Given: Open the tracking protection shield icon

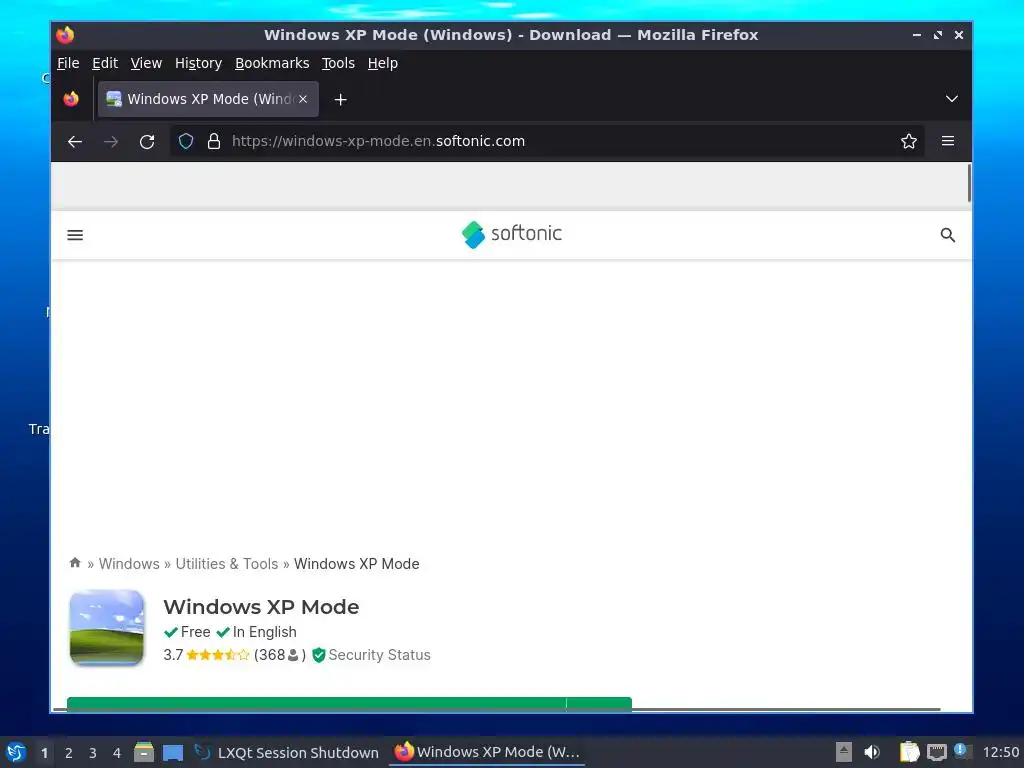Looking at the screenshot, I should coord(186,141).
